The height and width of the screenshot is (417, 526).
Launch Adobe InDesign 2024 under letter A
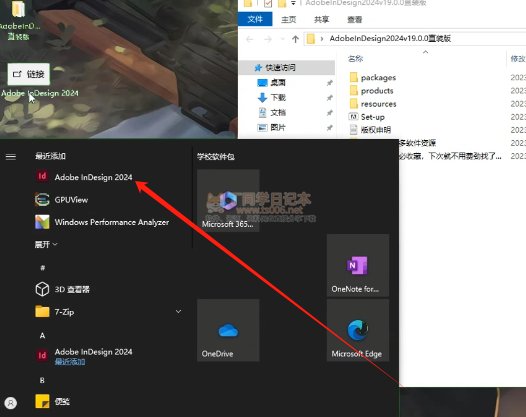(84, 355)
